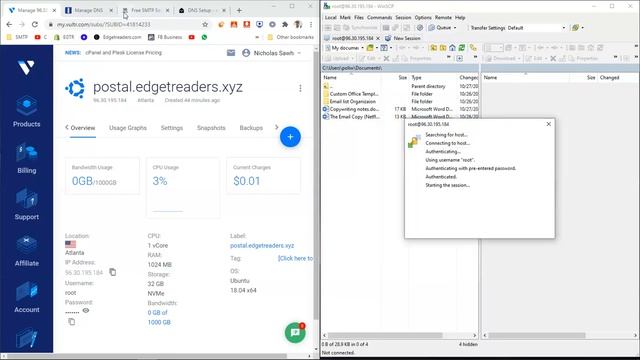Screen dimensions: 640x360
Task: Switch to the Backups tab
Action: coord(251,128)
